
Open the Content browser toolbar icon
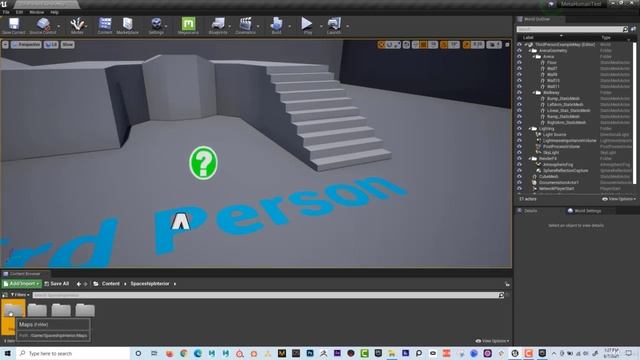click(105, 25)
